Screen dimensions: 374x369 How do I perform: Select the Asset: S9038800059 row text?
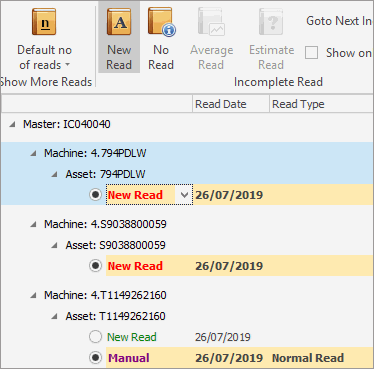point(115,245)
